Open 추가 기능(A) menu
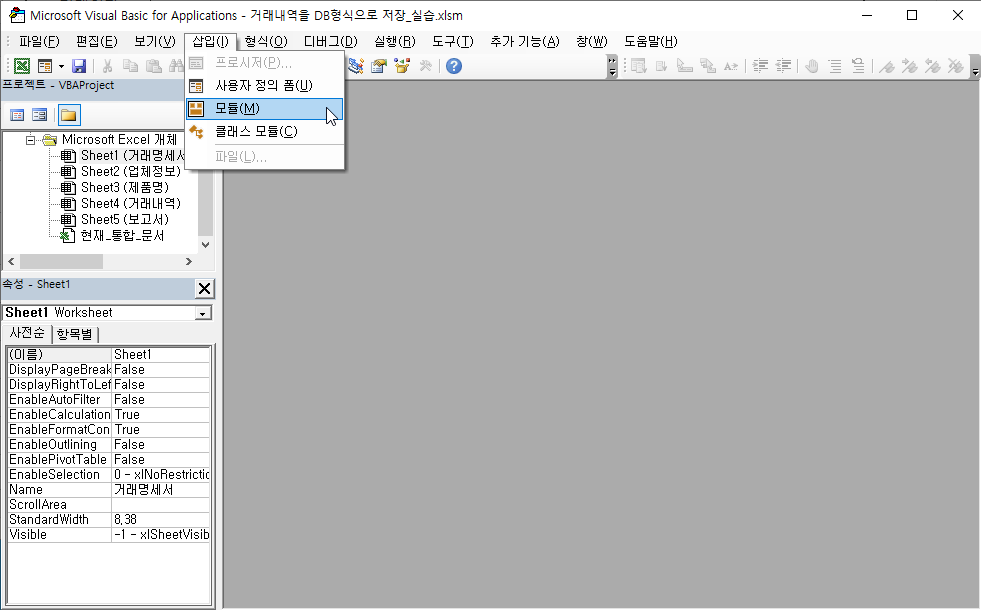The width and height of the screenshot is (981, 610). point(524,41)
